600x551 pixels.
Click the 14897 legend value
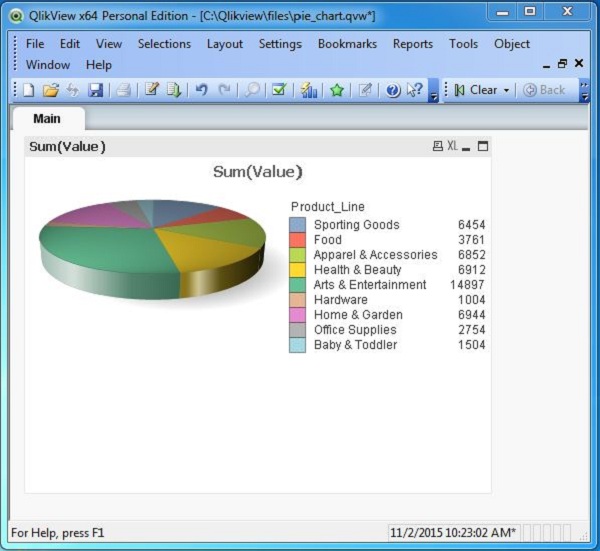(x=467, y=285)
